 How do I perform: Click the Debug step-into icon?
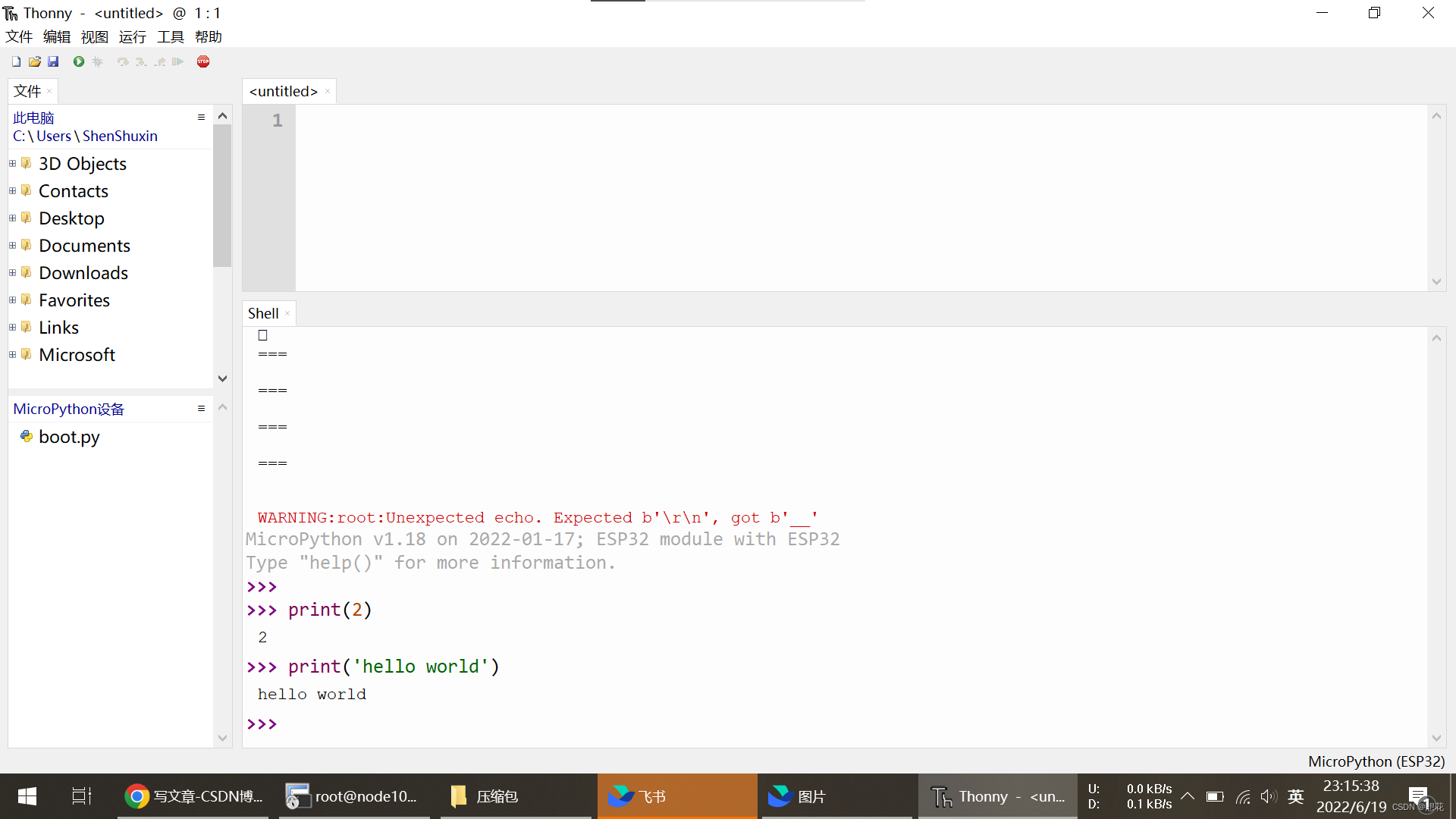click(x=138, y=62)
